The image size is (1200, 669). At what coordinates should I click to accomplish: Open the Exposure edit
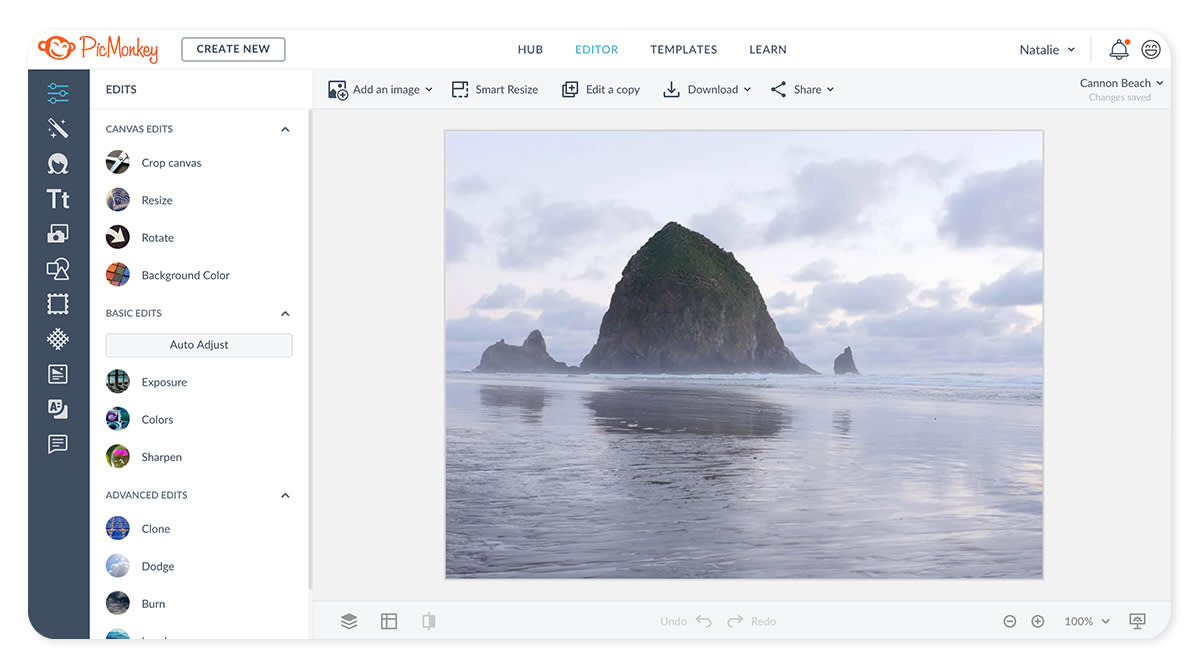[147, 382]
